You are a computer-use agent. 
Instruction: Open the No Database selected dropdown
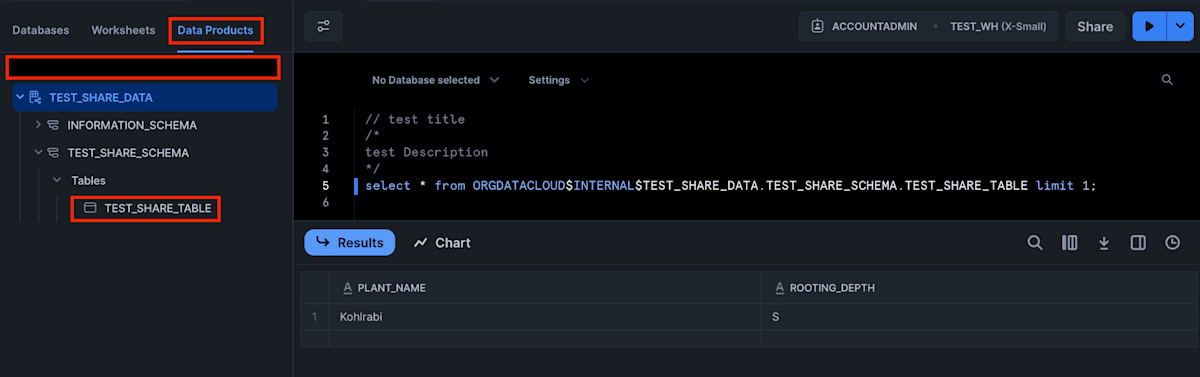435,80
